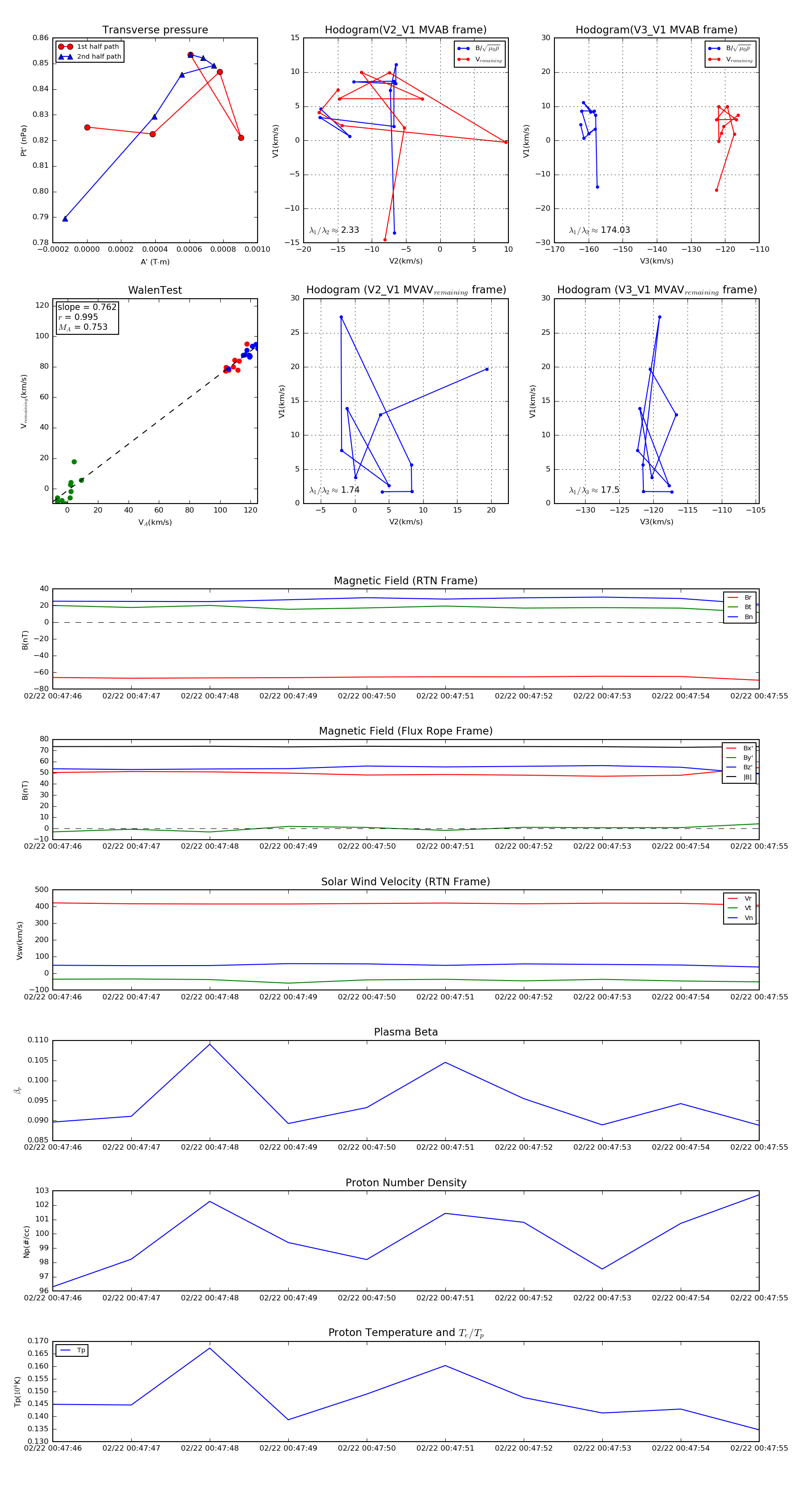Select the "Magnetic Field (Flux Rope Frame)" title
812x1489 pixels.
406,731
